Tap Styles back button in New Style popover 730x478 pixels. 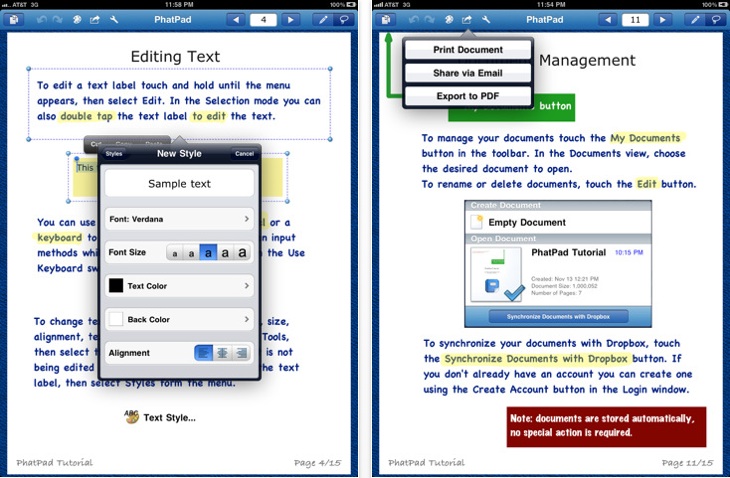(x=114, y=154)
